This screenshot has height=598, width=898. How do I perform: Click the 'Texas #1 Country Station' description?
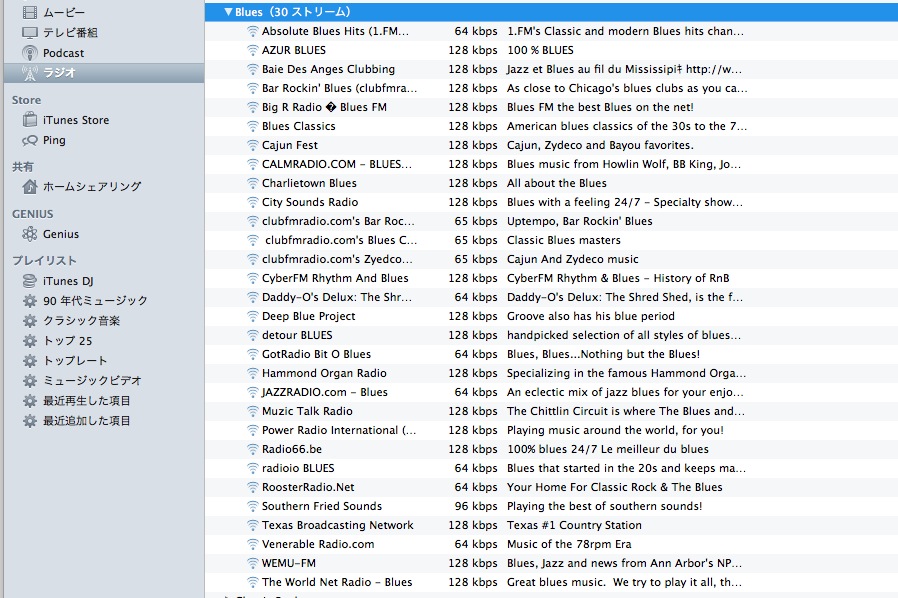point(574,525)
